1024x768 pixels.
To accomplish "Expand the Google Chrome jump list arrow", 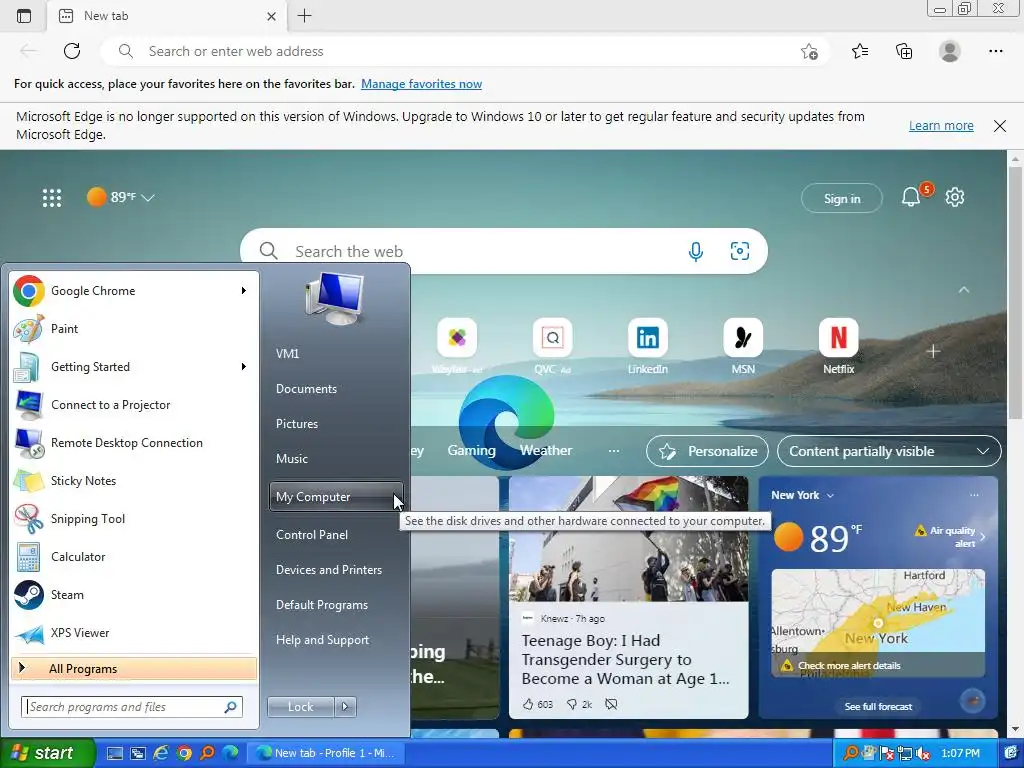I will click(x=244, y=291).
